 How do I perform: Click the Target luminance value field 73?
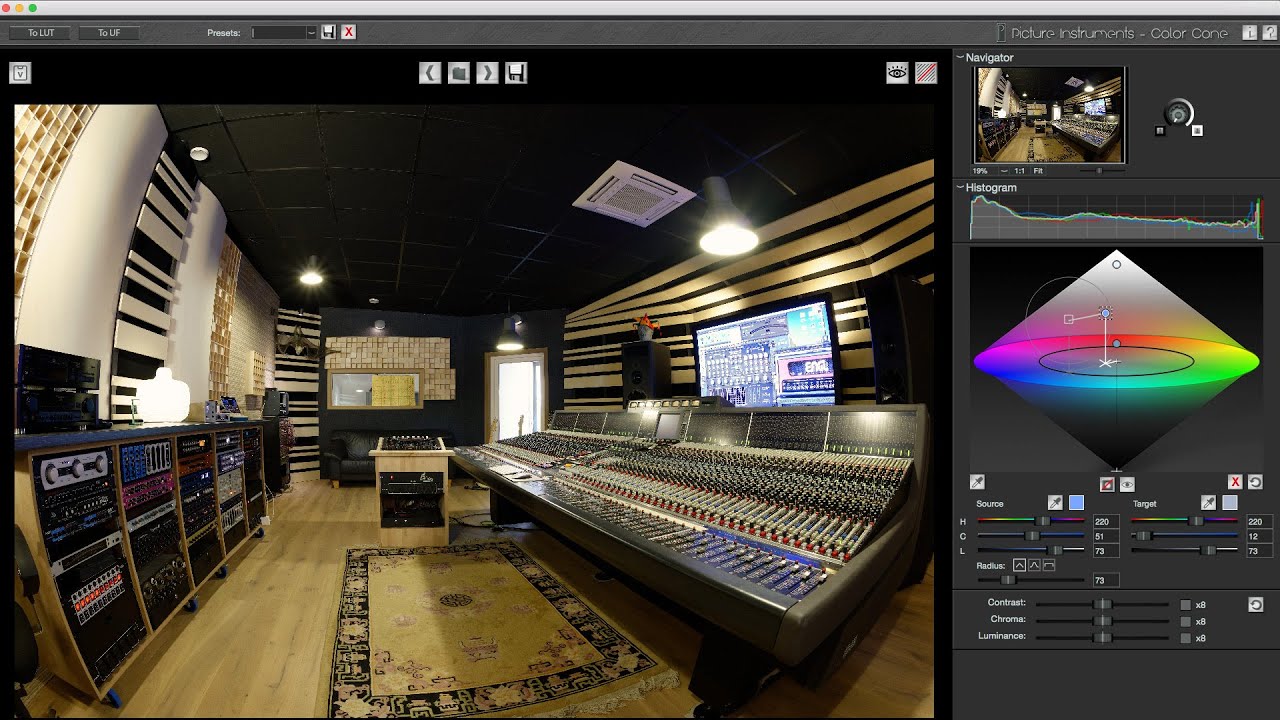(1259, 551)
